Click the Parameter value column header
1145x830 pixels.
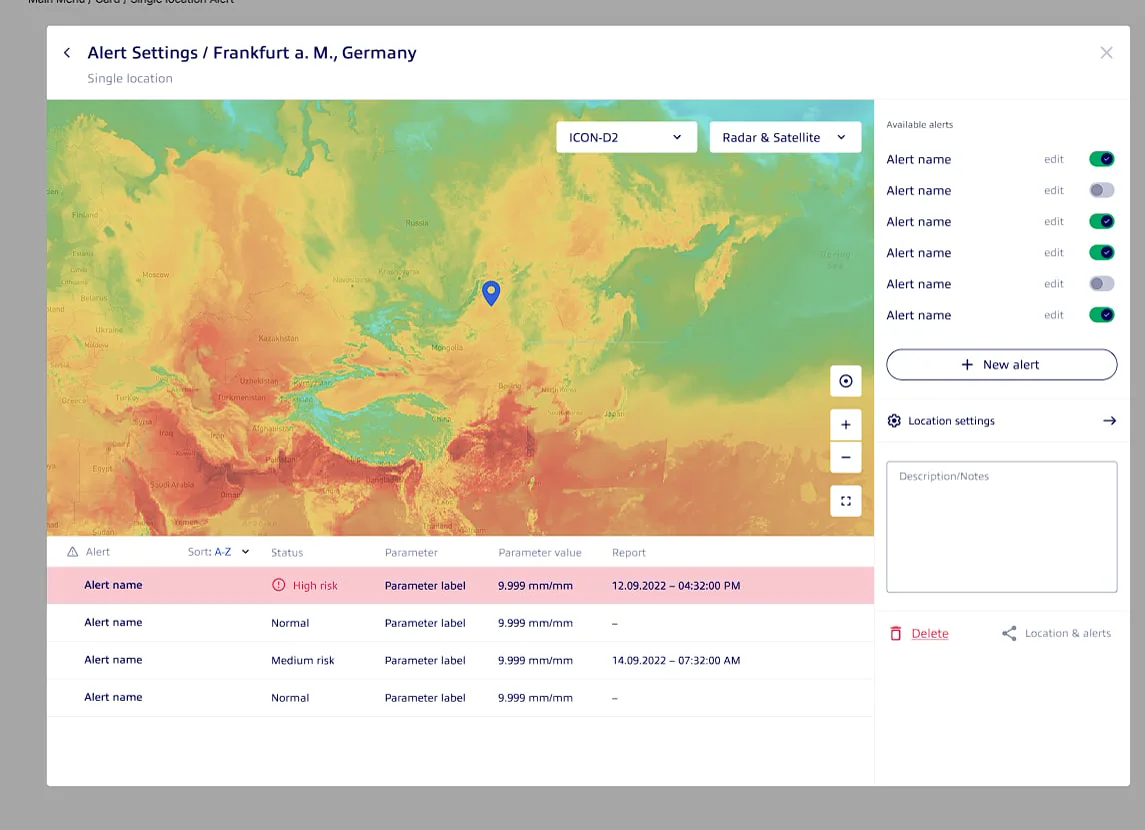540,553
